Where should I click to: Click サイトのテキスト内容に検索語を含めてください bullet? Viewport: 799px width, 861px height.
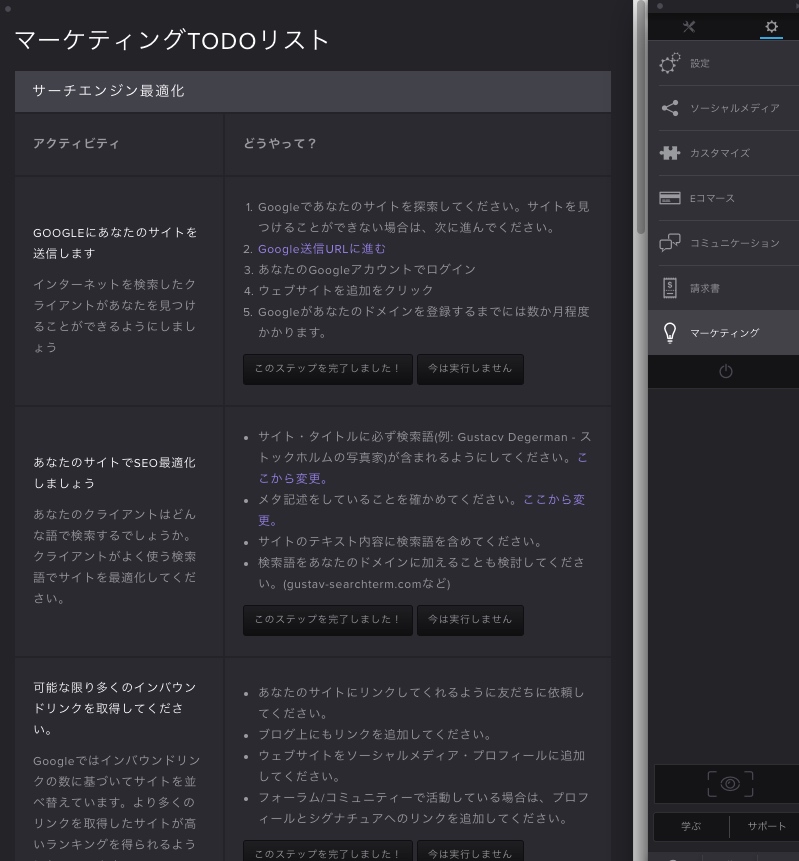pyautogui.click(x=400, y=541)
